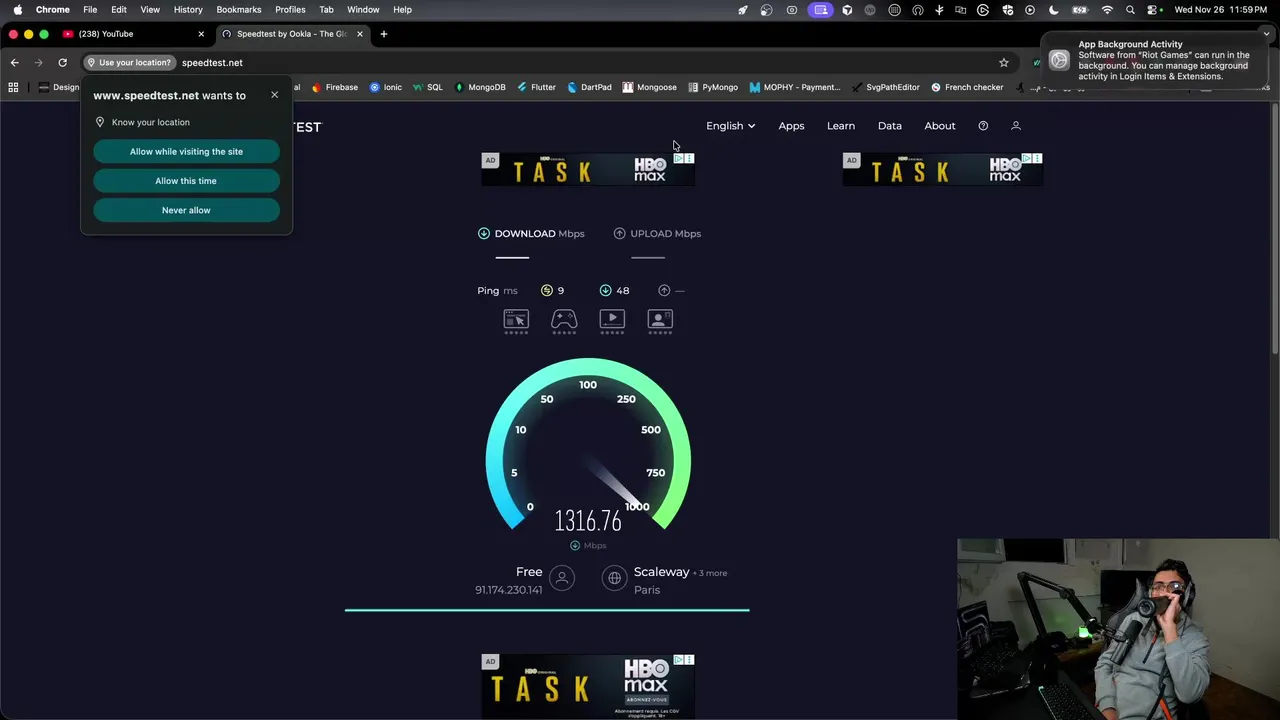Click the 'Use your location?' chip
This screenshot has width=1280, height=720.
(128, 62)
